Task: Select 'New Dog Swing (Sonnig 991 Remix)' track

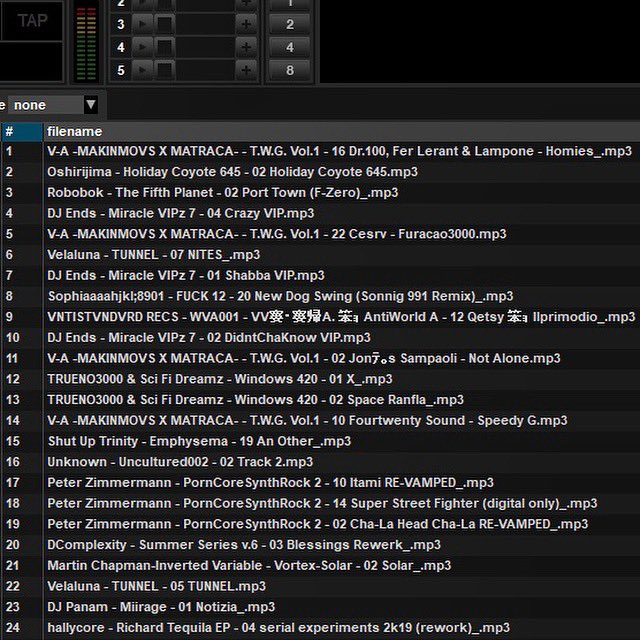Action: pyautogui.click(x=320, y=296)
